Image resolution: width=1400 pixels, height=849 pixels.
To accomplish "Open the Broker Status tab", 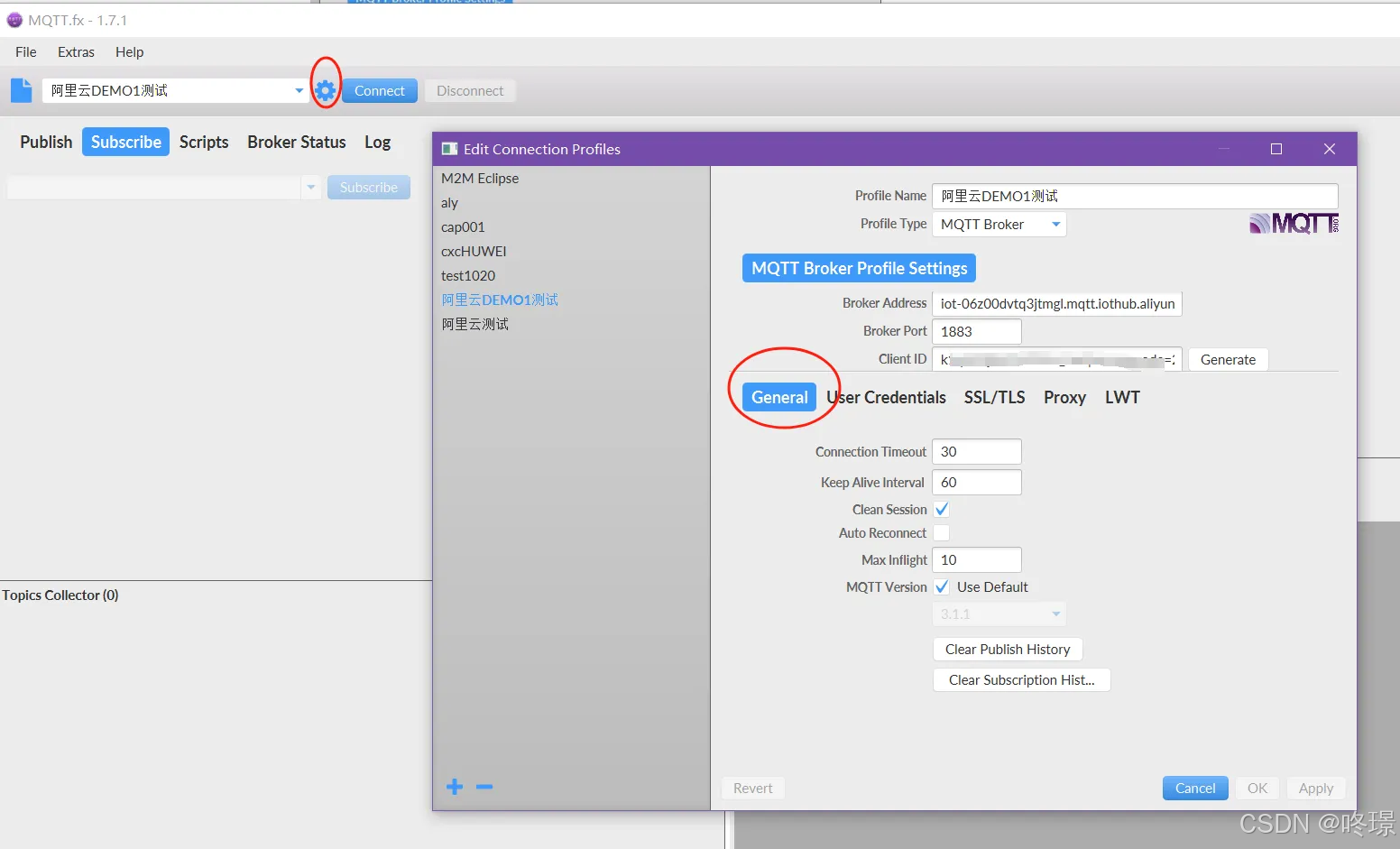I will (297, 142).
